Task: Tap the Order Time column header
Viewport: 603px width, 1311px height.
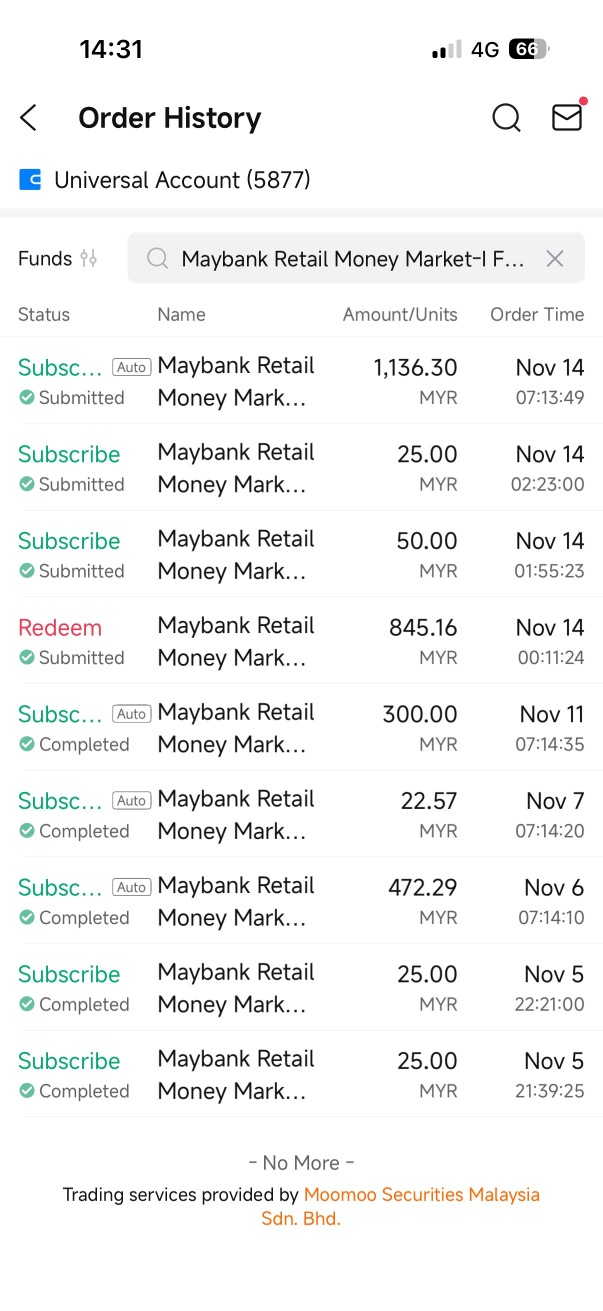Action: (537, 314)
